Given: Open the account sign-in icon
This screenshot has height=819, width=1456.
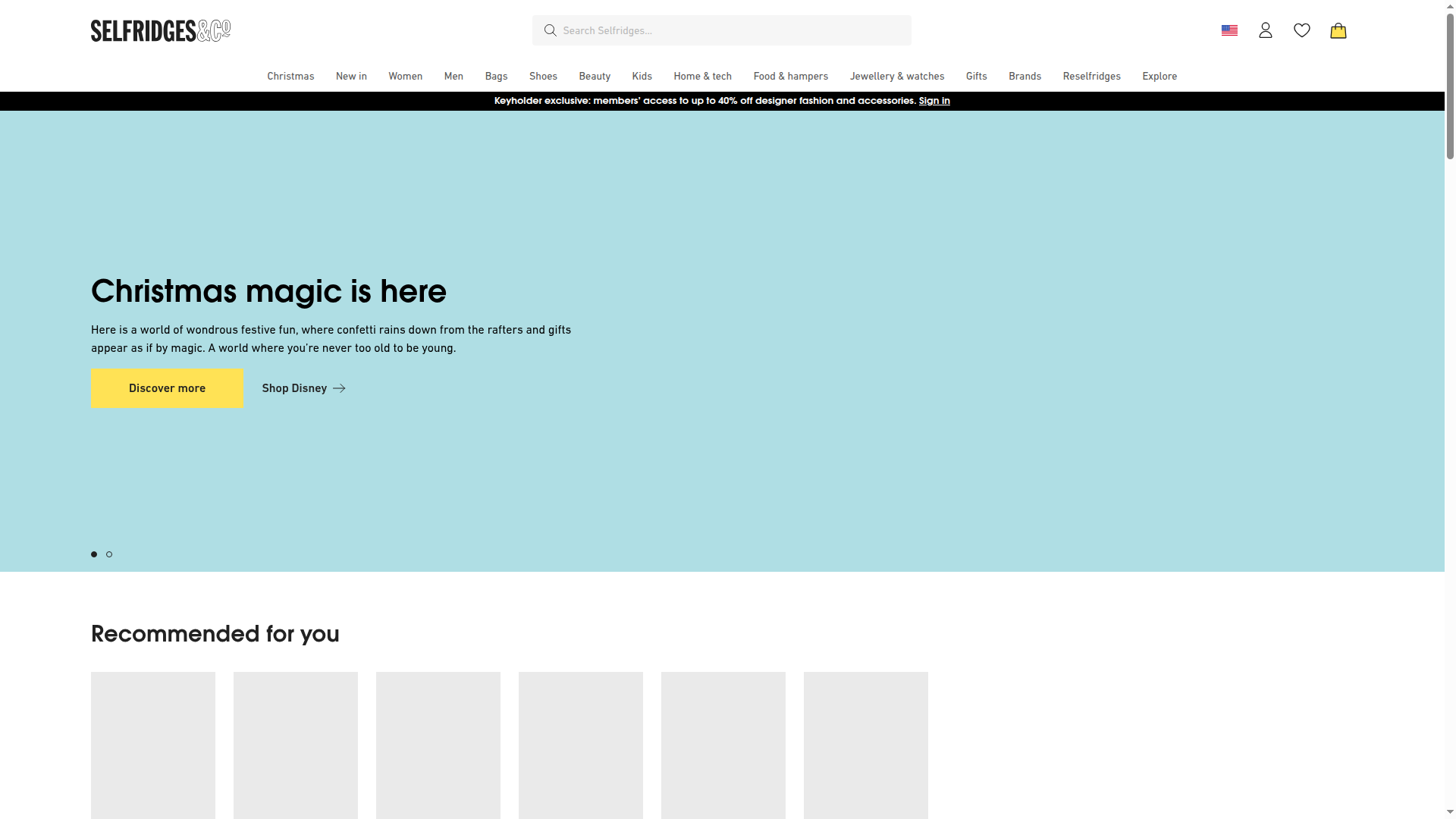Looking at the screenshot, I should coord(1266,30).
